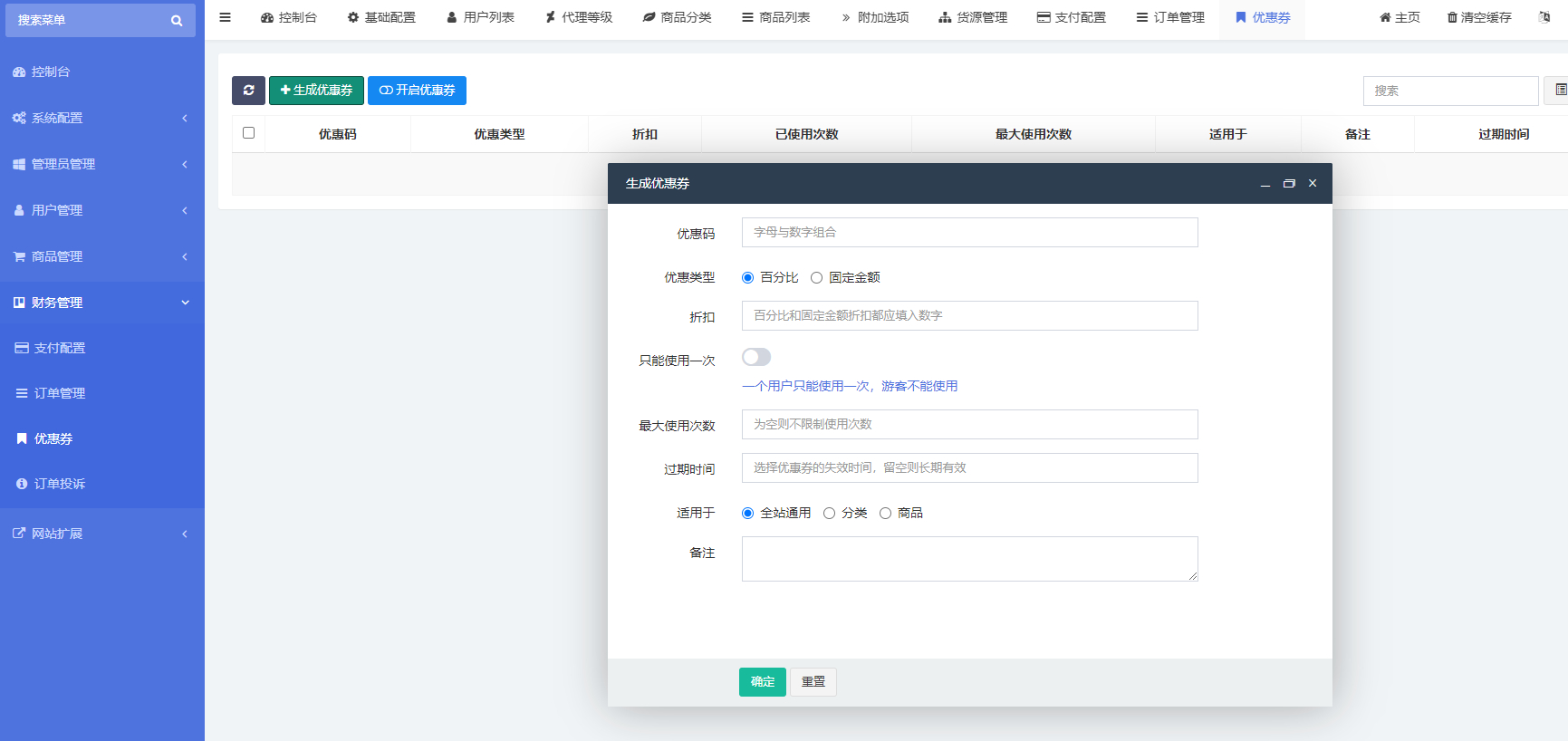Collapse the 财务管理 sidebar menu

101,303
